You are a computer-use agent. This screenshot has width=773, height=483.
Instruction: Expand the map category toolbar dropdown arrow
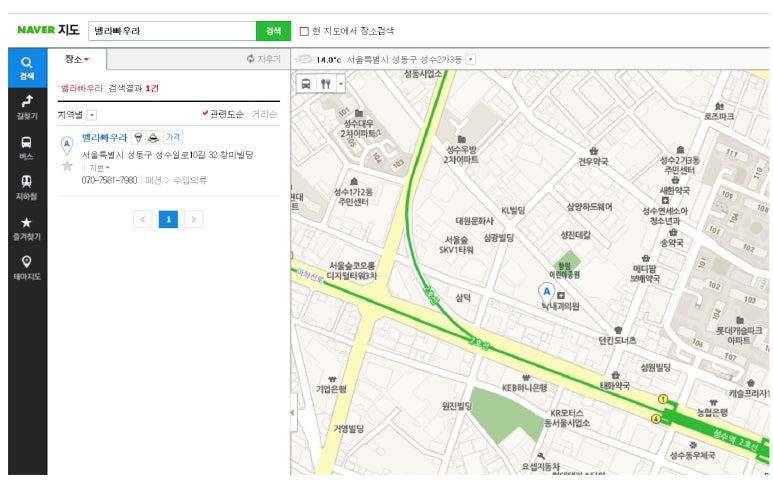coord(341,83)
